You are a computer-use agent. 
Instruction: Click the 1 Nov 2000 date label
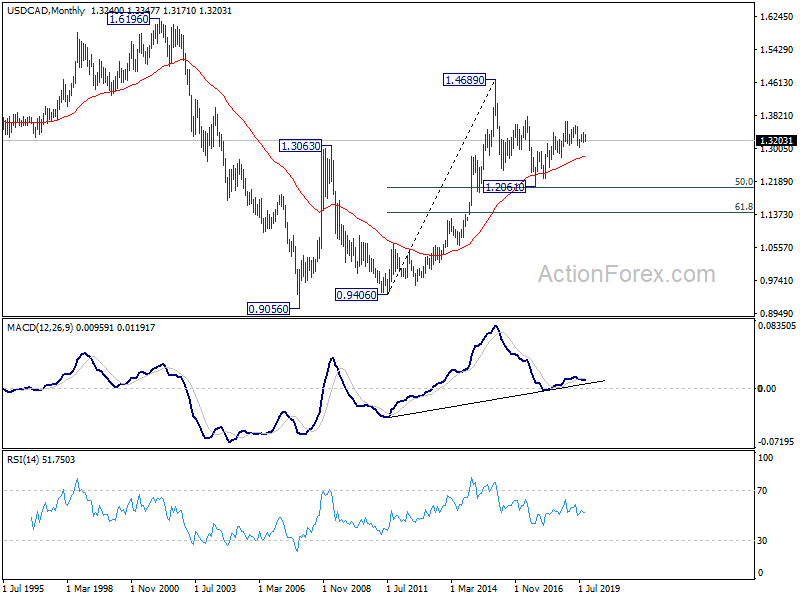click(x=155, y=588)
